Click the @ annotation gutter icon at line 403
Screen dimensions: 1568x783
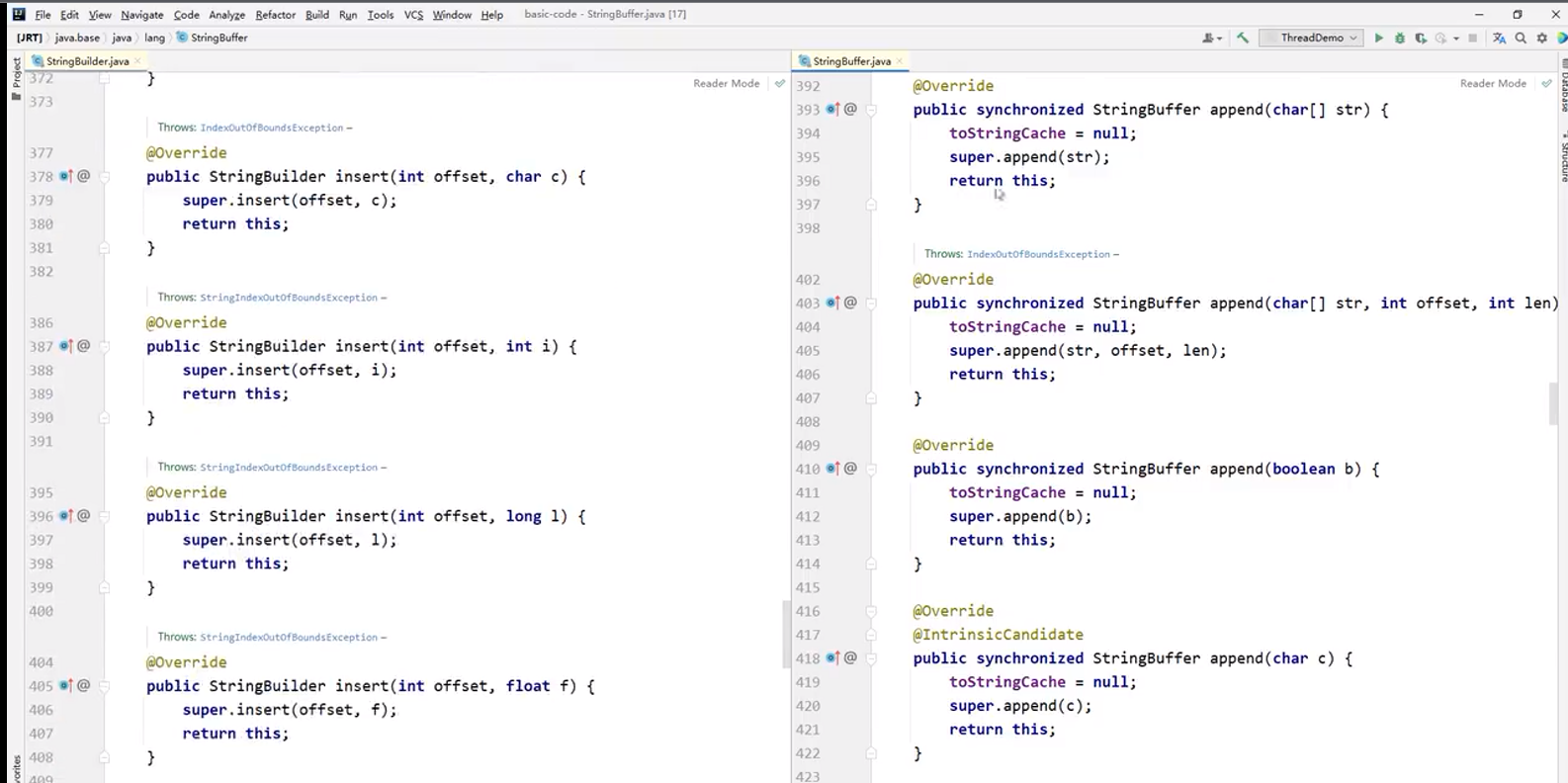click(850, 303)
